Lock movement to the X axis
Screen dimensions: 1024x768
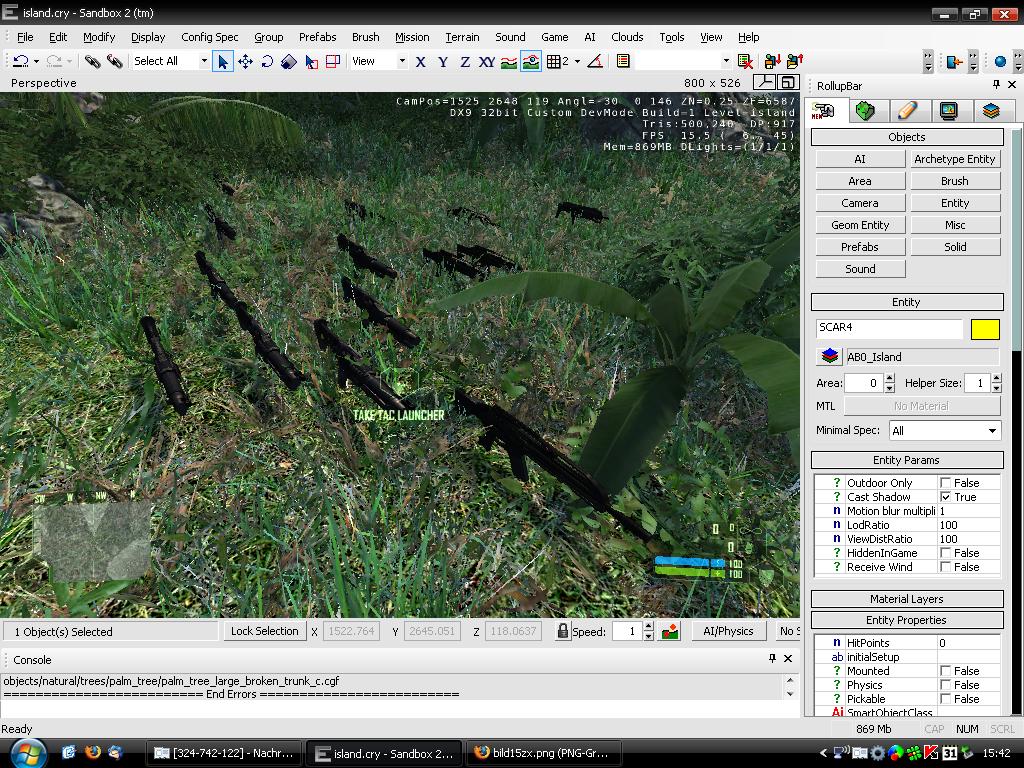pos(421,61)
